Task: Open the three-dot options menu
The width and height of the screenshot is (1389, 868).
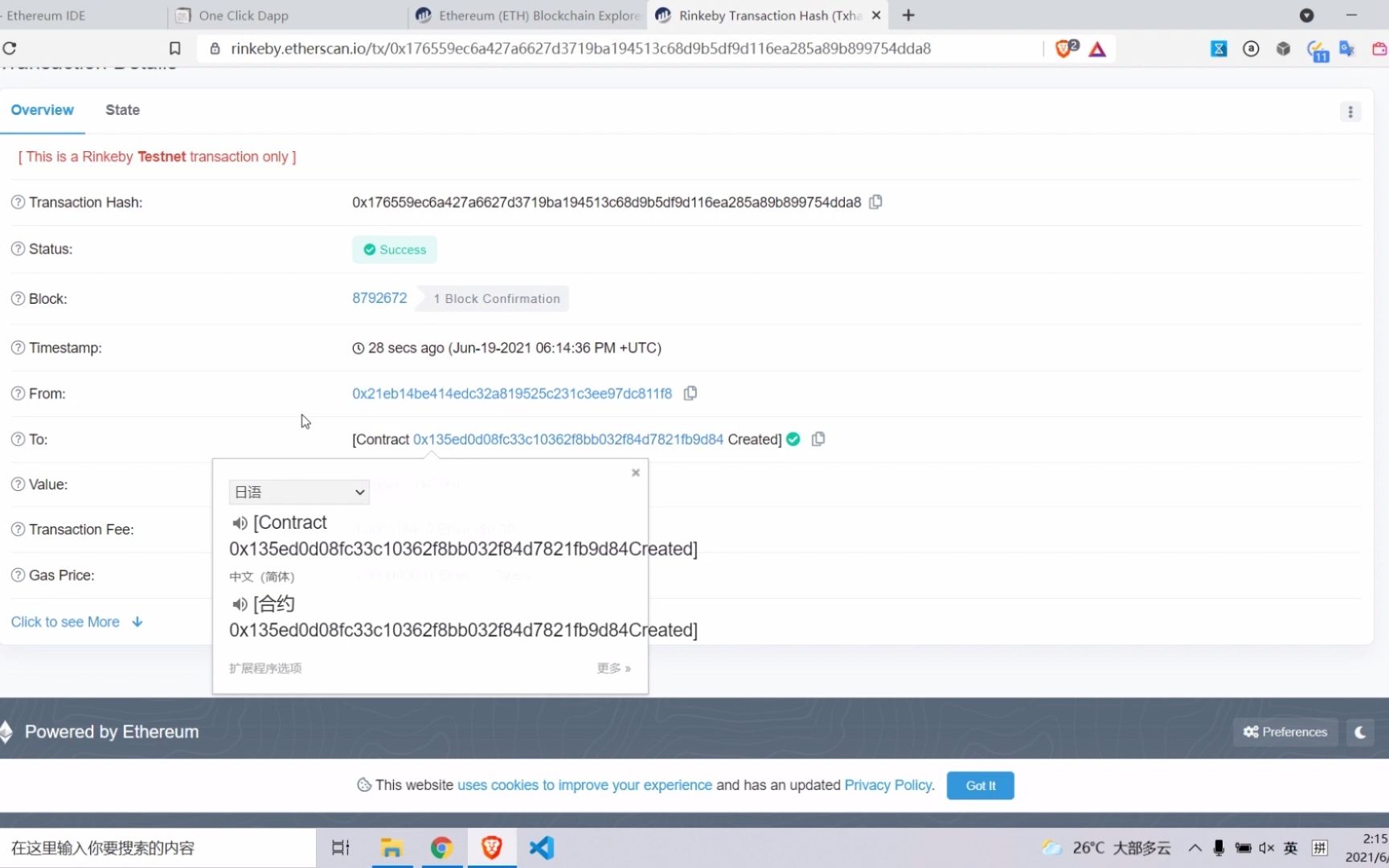Action: [1350, 112]
